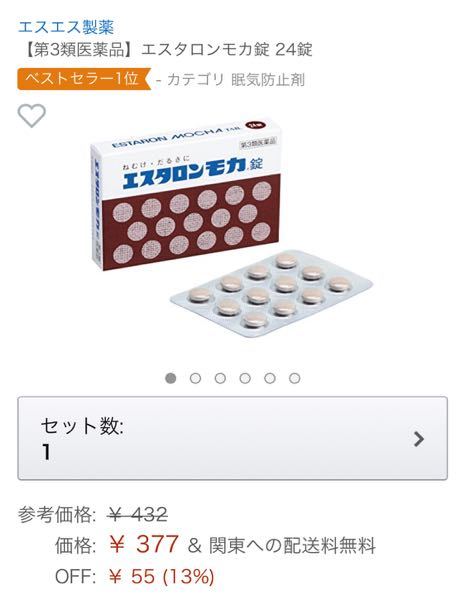Click the struck-through reference price ¥ 432

pos(138,514)
